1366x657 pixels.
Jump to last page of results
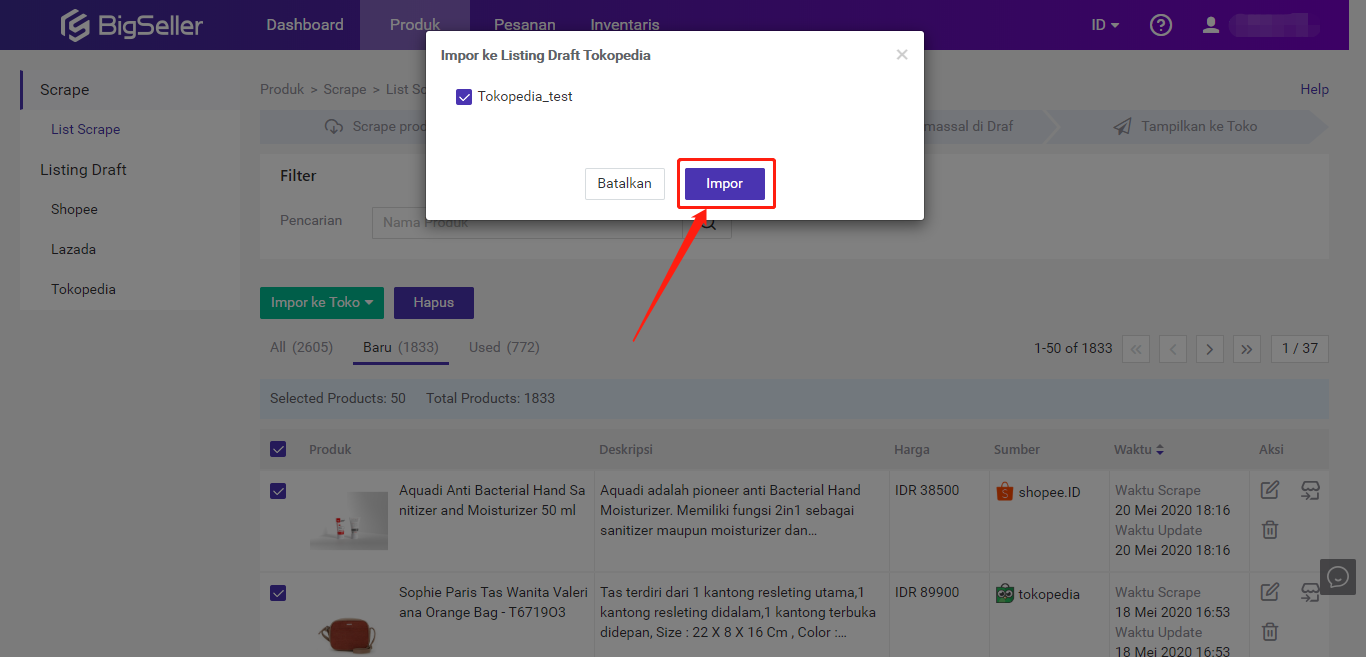[1246, 348]
